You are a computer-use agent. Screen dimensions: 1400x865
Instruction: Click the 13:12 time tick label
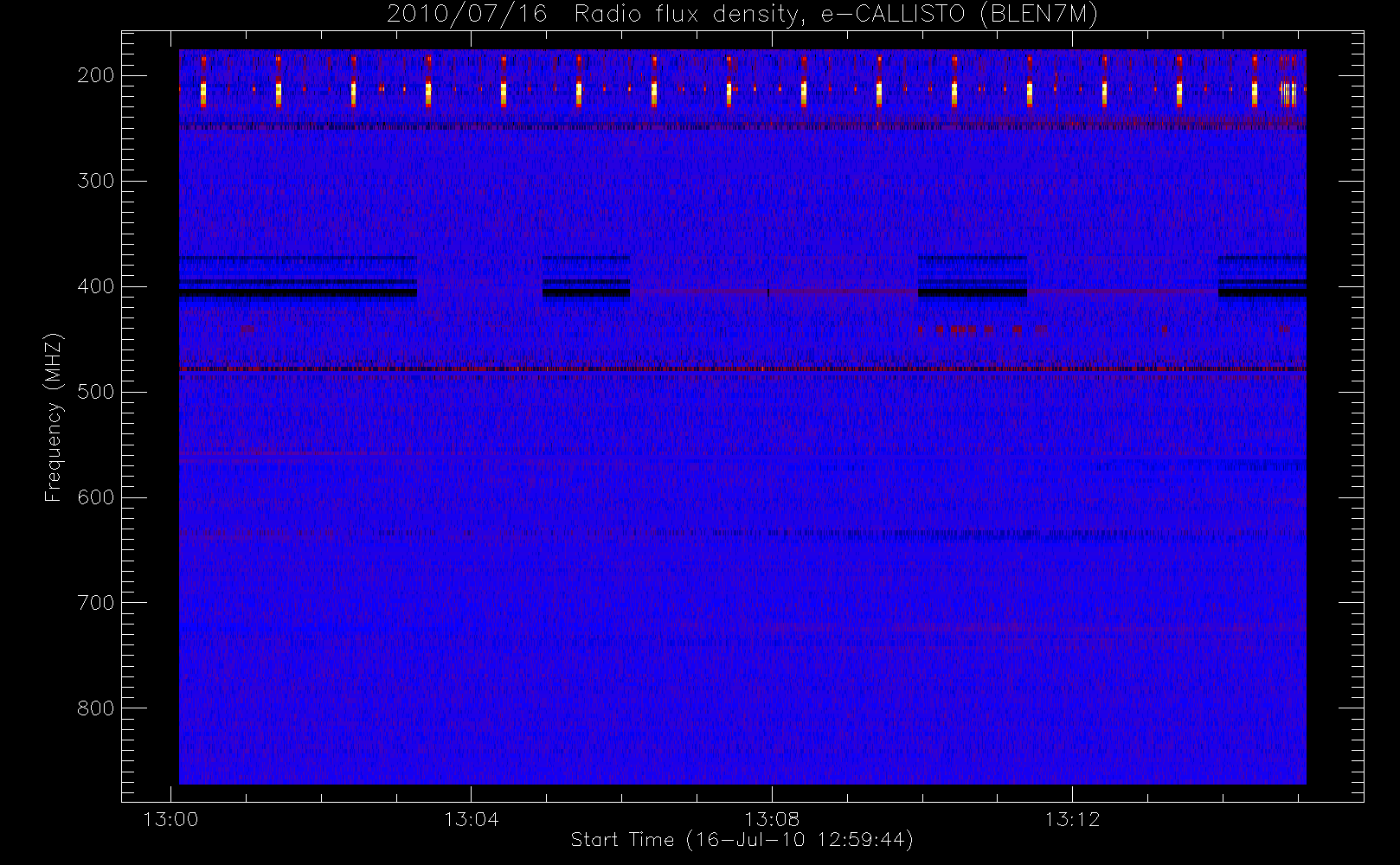[1072, 819]
